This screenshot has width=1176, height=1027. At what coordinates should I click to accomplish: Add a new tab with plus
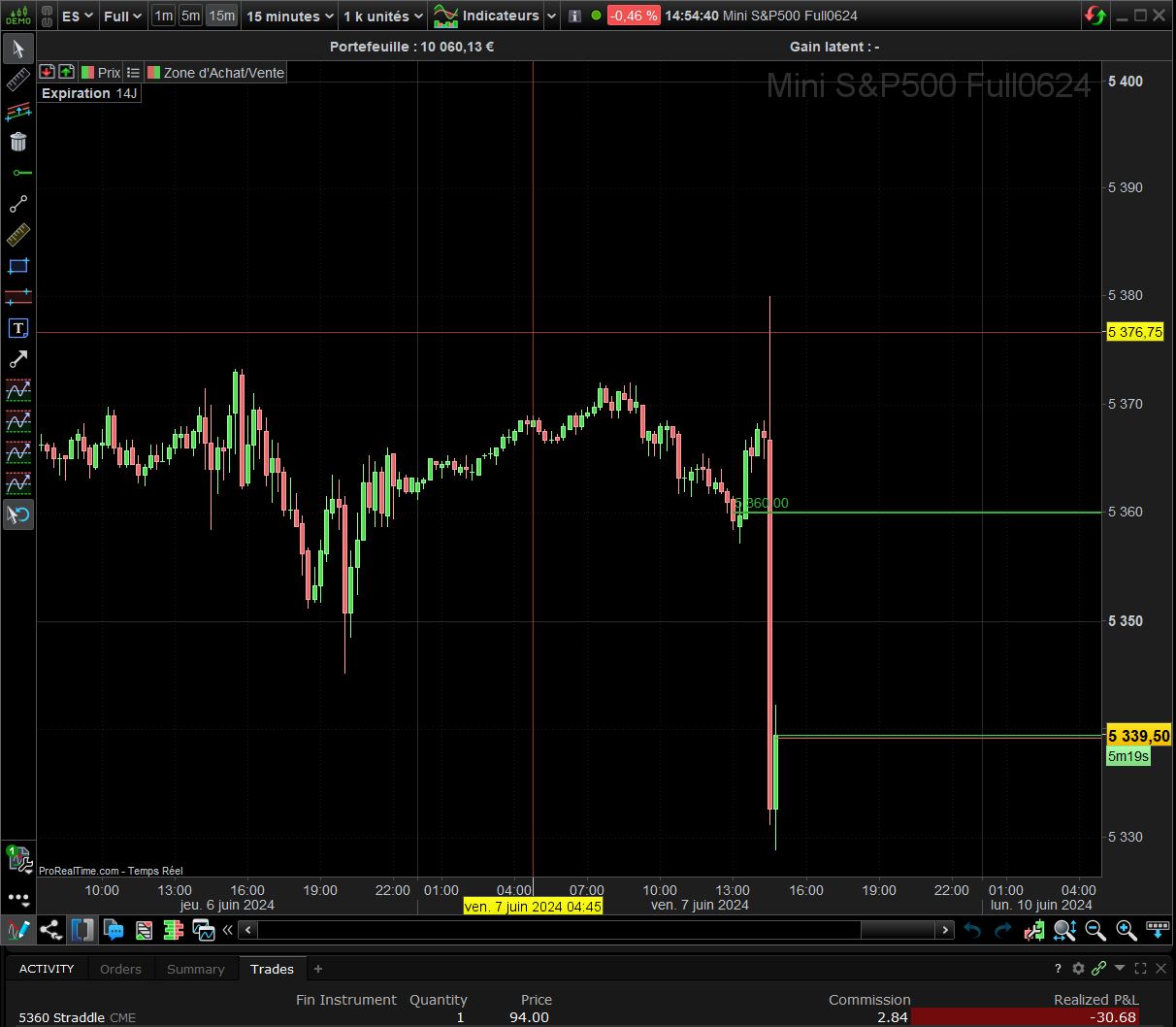tap(317, 969)
